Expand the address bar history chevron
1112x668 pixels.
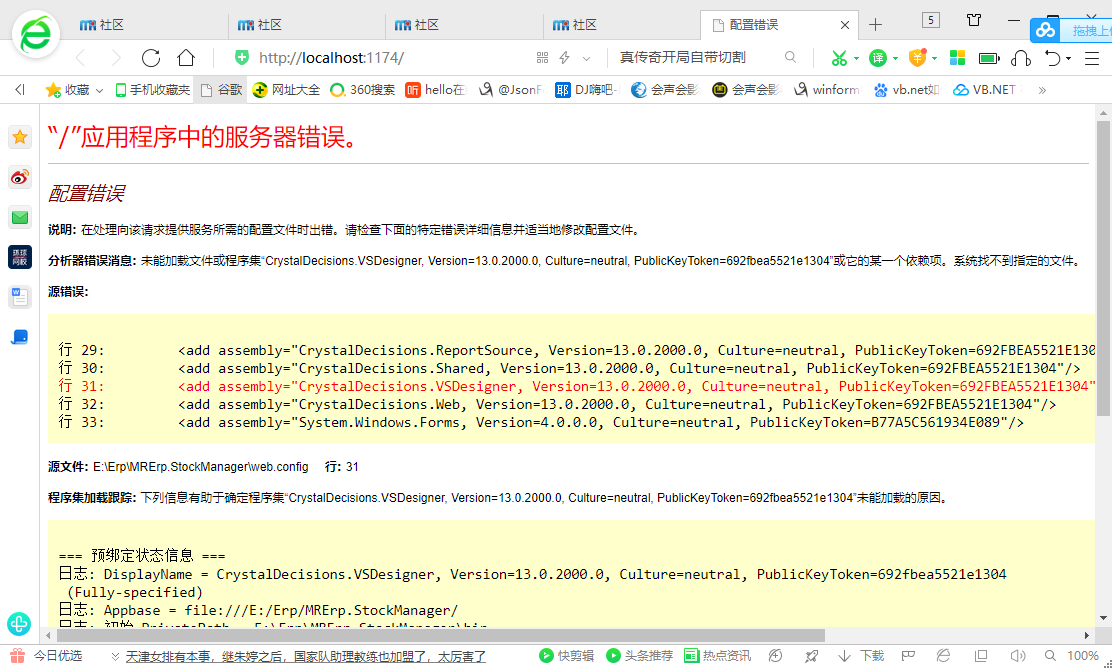coord(586,59)
